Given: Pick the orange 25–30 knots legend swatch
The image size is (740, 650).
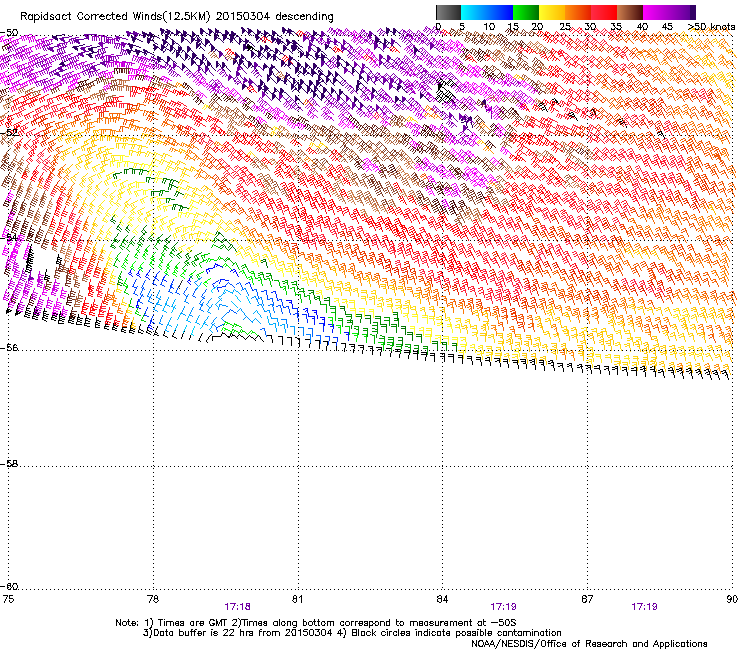Looking at the screenshot, I should pos(578,12).
